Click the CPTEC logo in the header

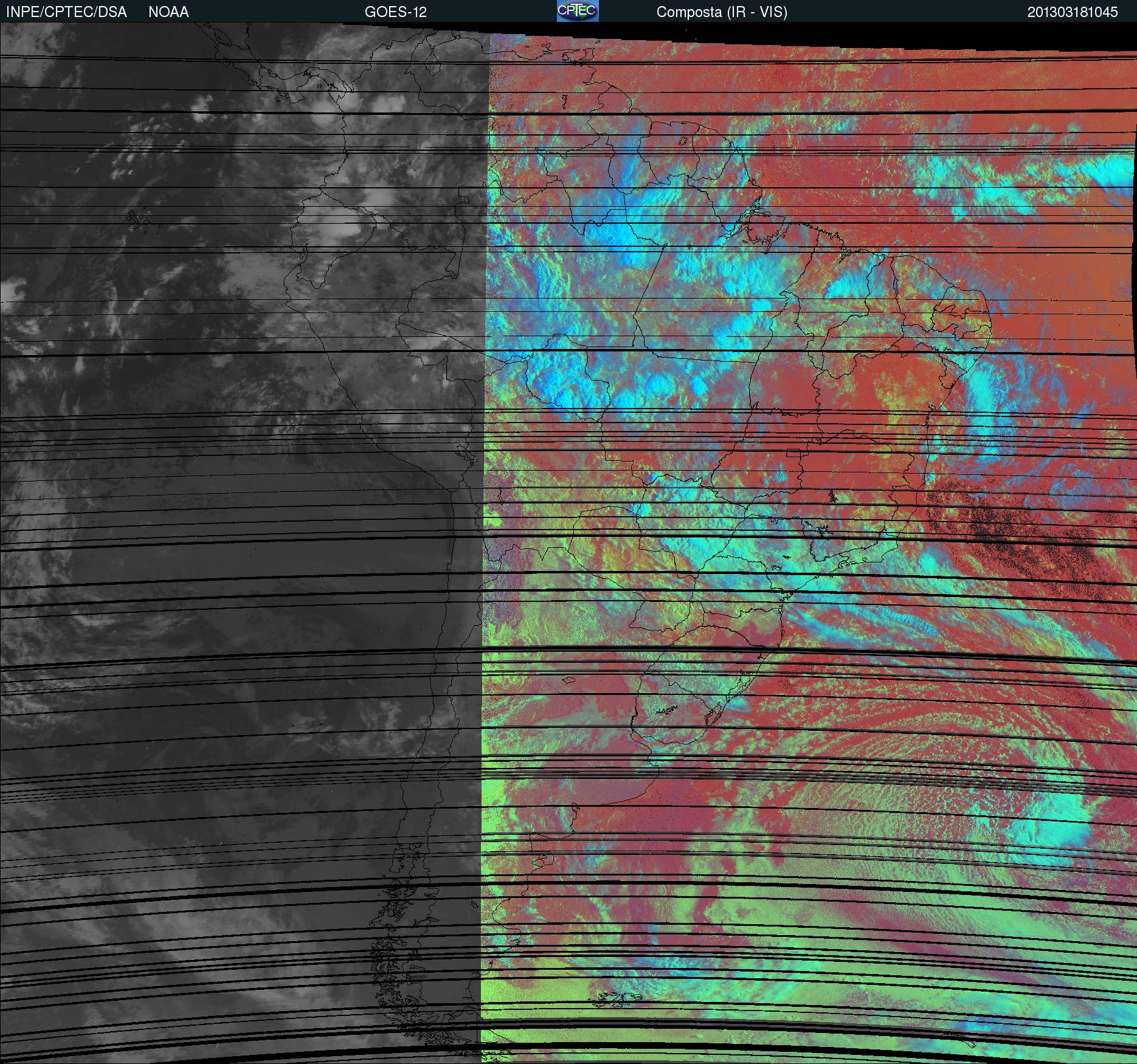[577, 12]
